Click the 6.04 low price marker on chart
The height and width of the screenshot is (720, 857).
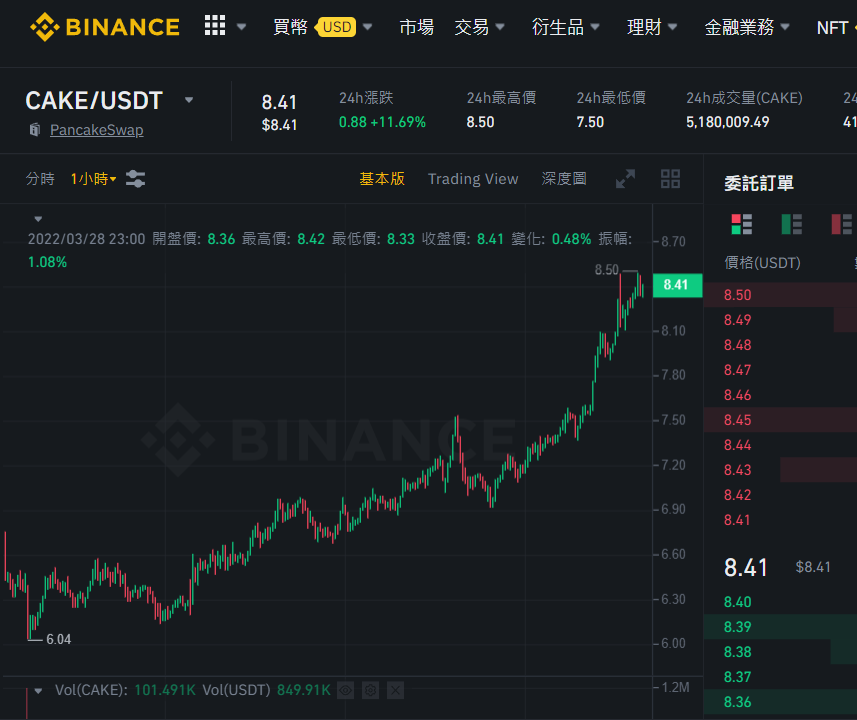click(x=58, y=639)
